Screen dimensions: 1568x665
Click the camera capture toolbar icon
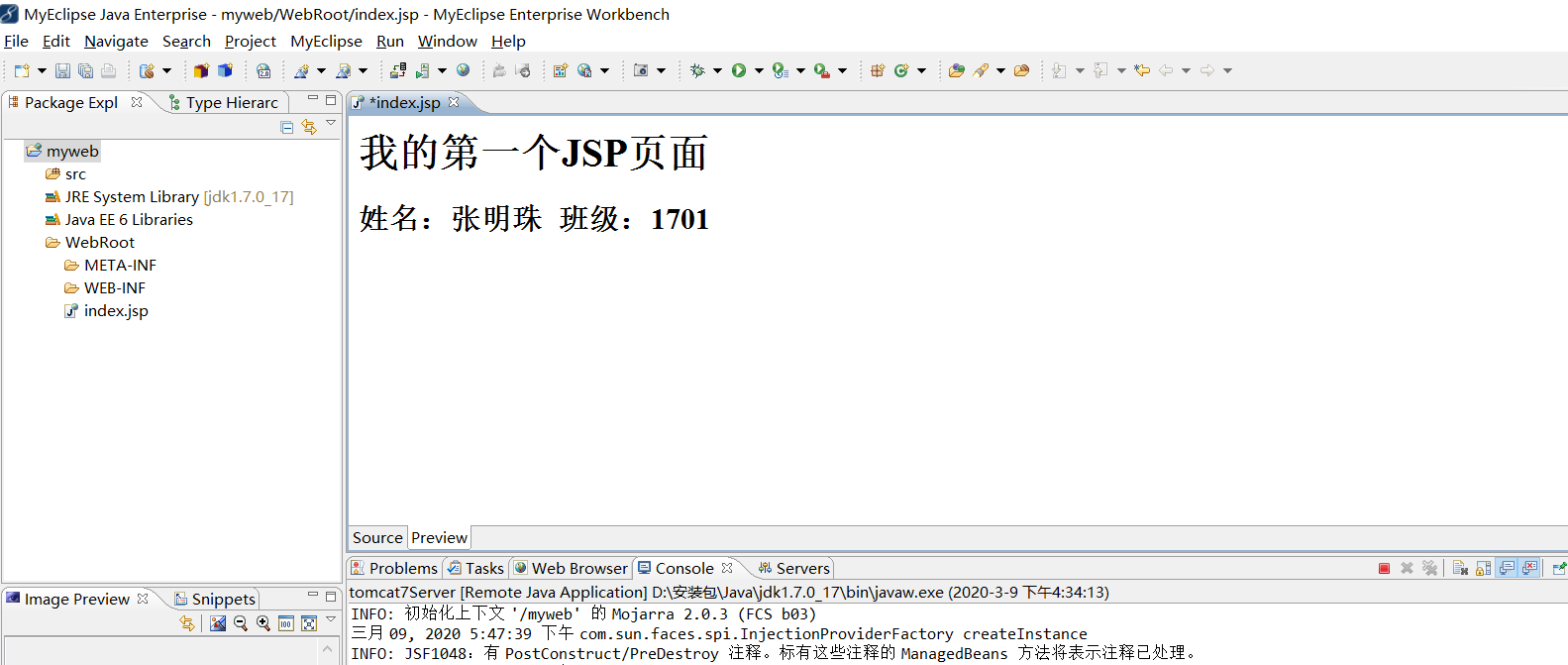point(641,70)
